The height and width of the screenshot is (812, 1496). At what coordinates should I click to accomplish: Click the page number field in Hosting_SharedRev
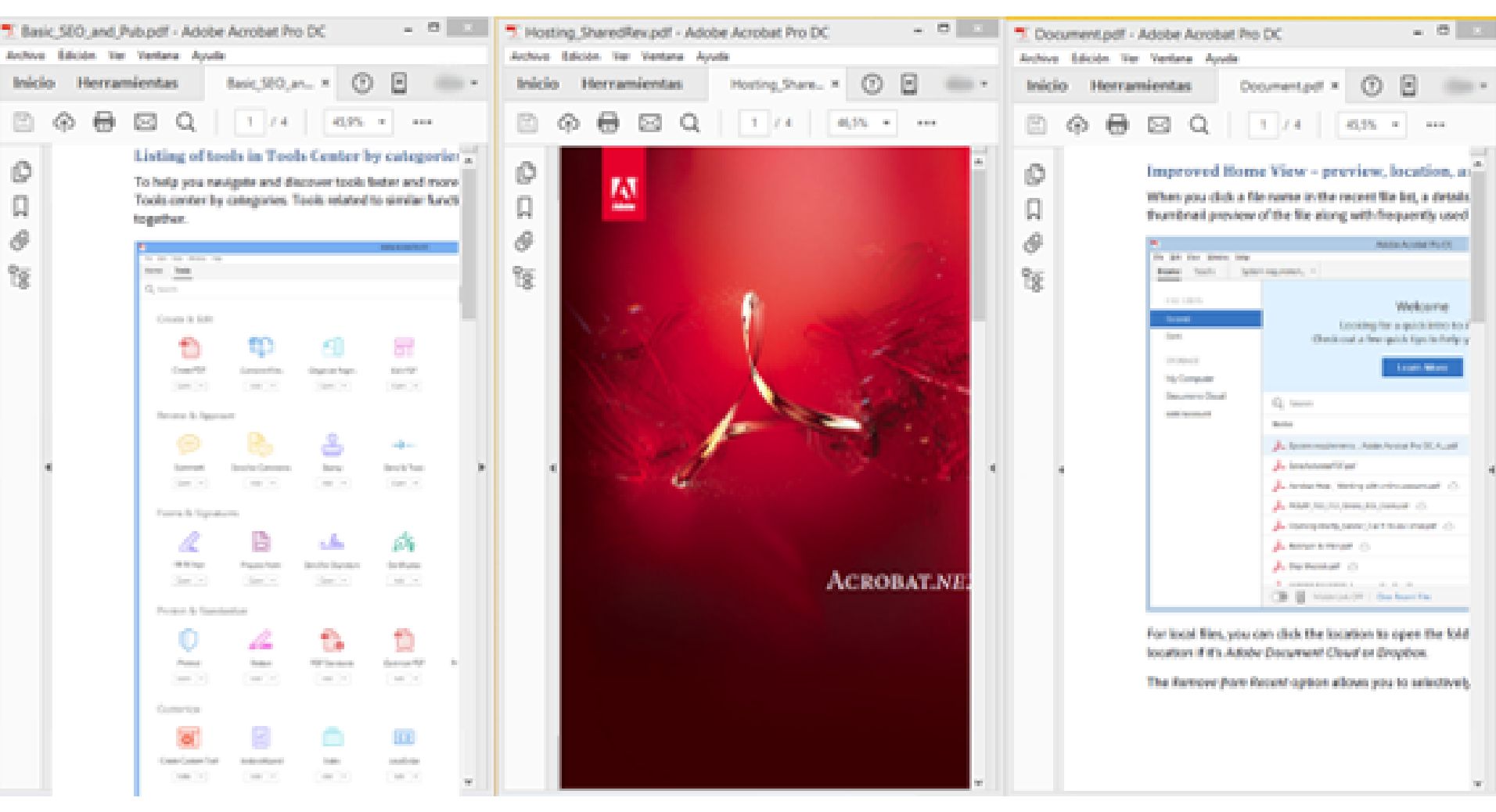(x=755, y=122)
